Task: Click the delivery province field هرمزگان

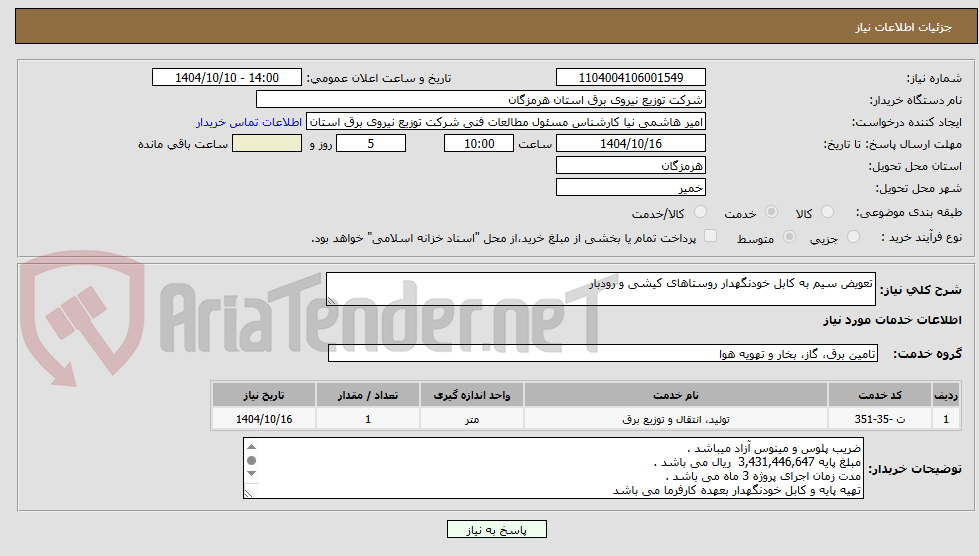Action: point(631,165)
